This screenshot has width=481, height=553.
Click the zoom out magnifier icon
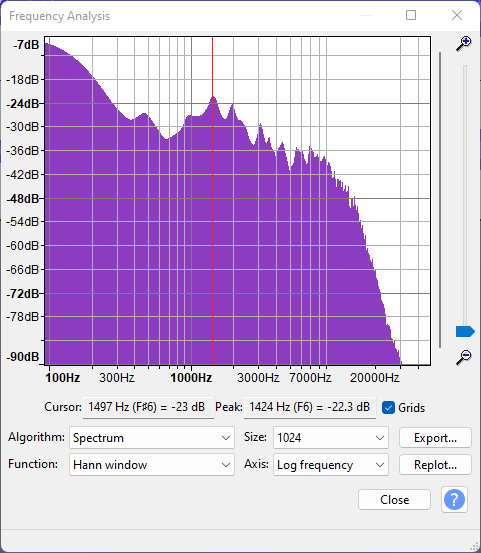pyautogui.click(x=463, y=357)
